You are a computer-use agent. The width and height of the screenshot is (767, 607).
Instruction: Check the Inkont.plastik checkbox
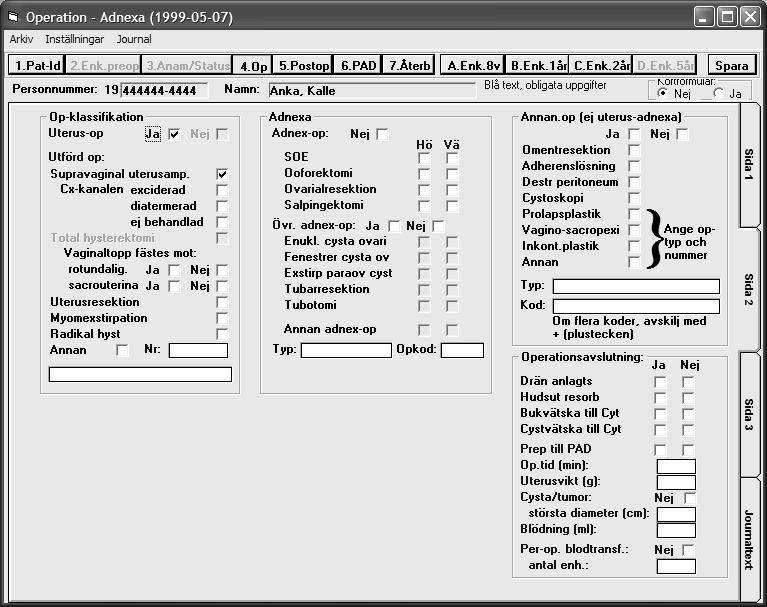633,246
